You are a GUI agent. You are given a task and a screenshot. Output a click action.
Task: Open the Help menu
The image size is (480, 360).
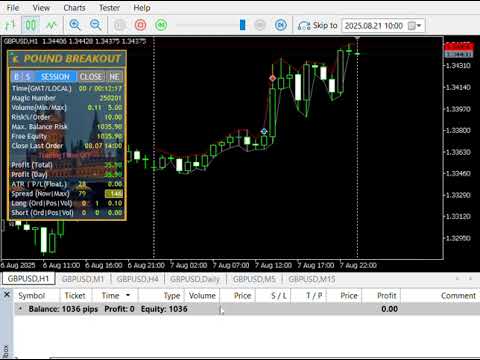pyautogui.click(x=142, y=8)
